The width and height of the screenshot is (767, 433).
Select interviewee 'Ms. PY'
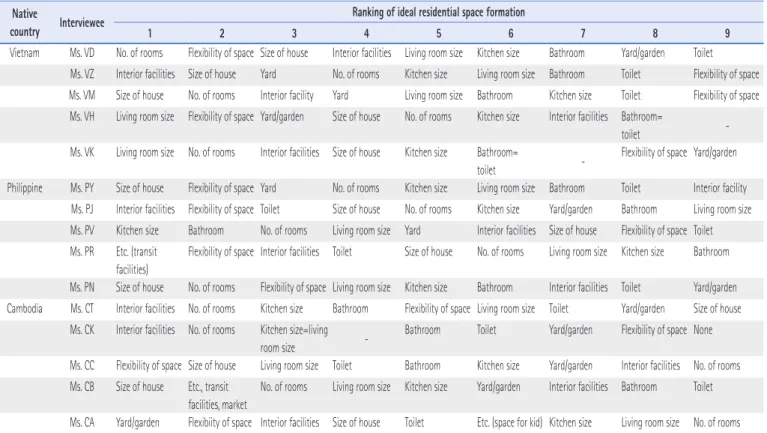click(x=82, y=188)
